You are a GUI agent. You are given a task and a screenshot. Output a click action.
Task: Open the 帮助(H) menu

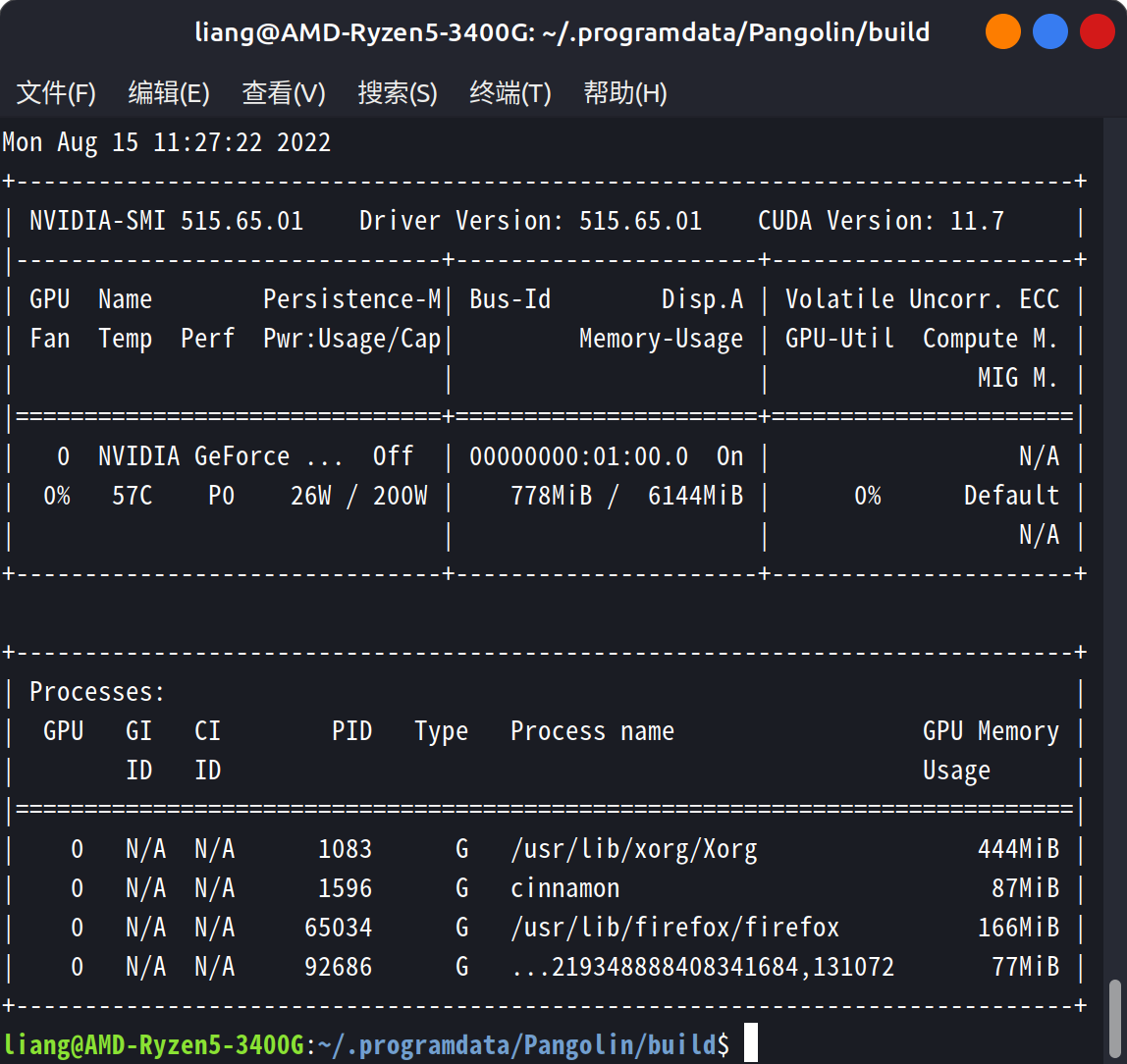[625, 93]
